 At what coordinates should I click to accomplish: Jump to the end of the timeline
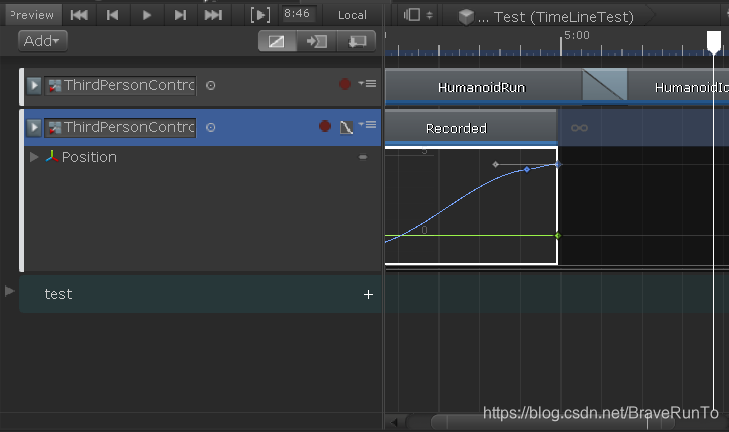[x=213, y=15]
